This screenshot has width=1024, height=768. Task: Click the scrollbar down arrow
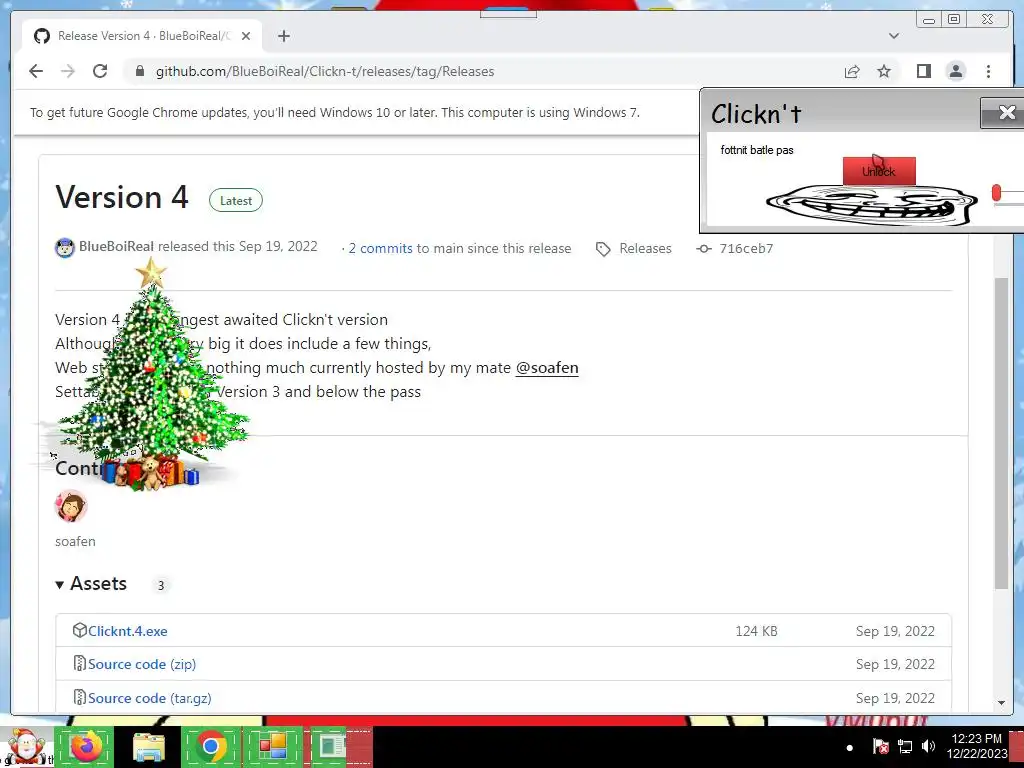click(x=1001, y=703)
